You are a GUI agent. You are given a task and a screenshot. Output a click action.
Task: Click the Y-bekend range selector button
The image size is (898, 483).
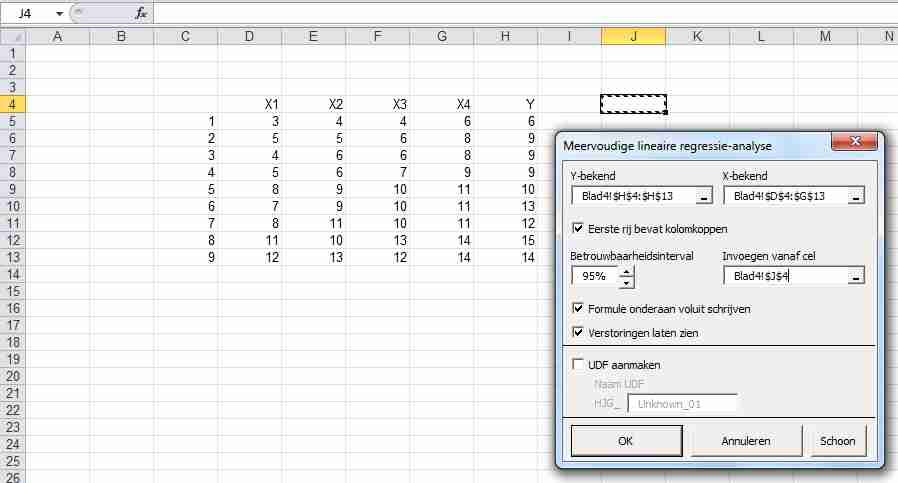pyautogui.click(x=704, y=197)
